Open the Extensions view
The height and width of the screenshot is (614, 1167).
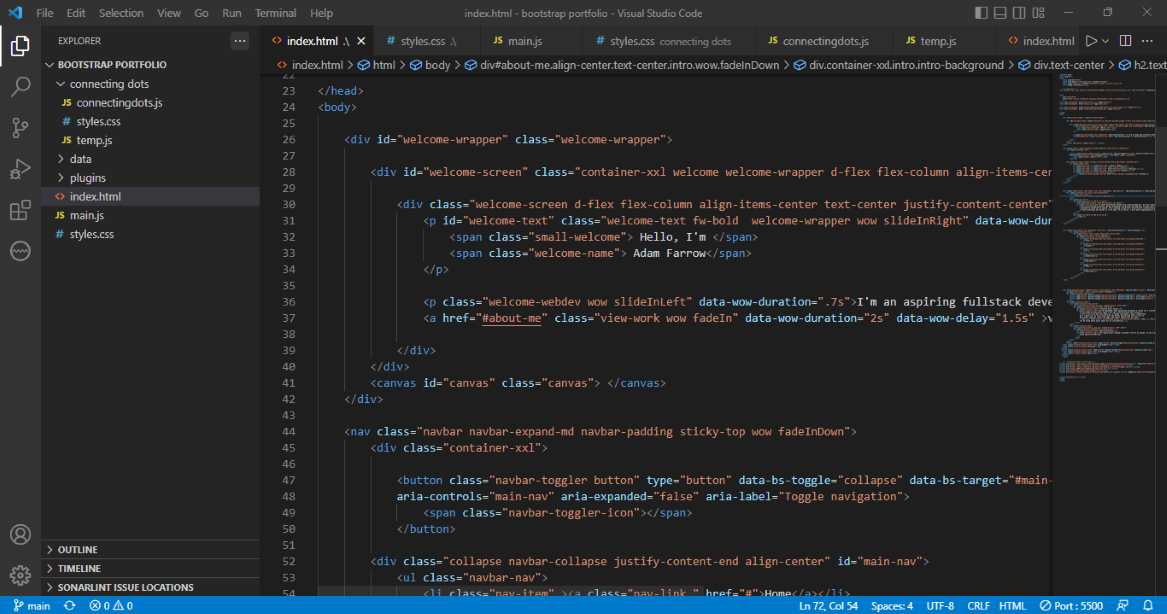point(20,211)
